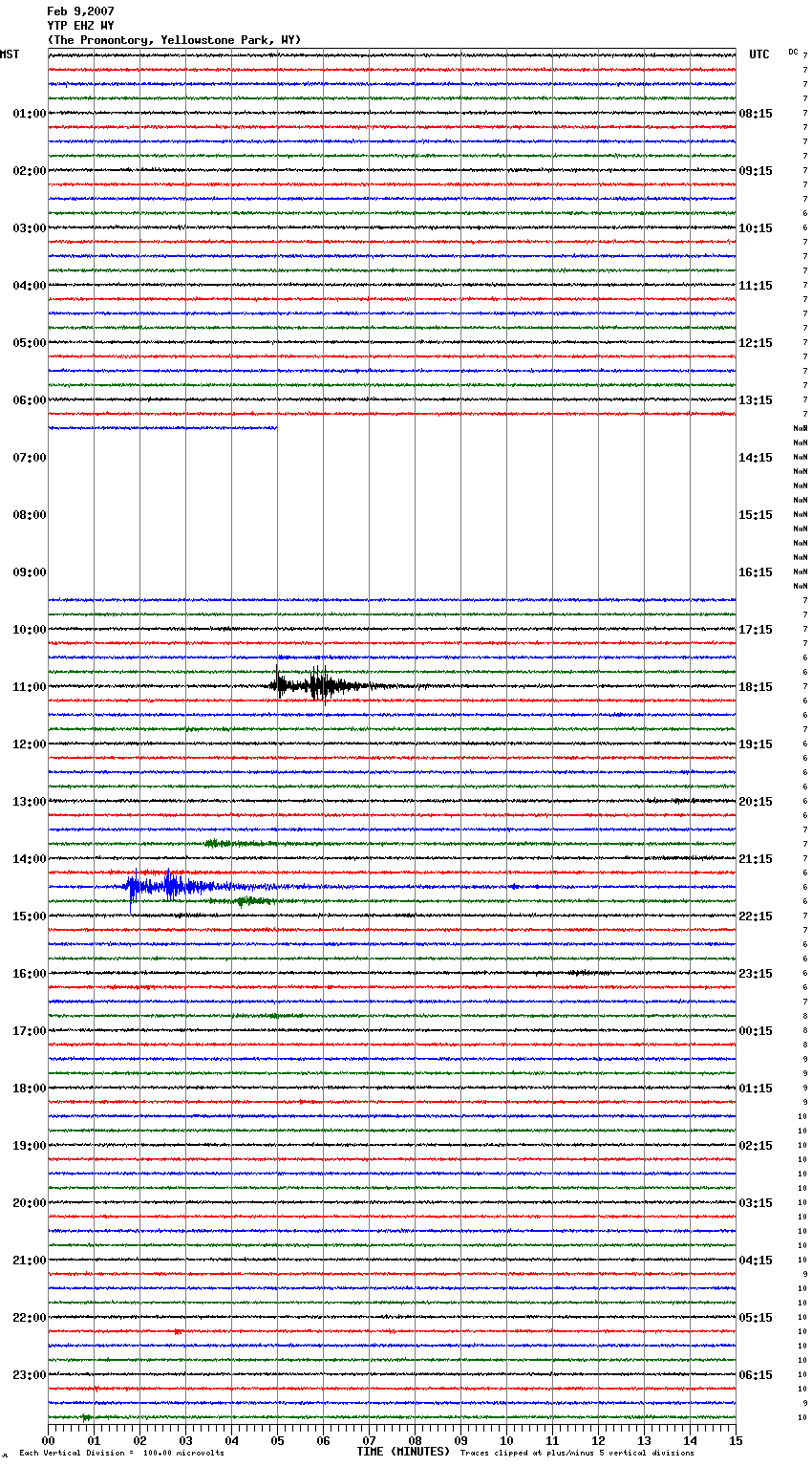Click the large black earthquake burst on the 11:00 trace
The height and width of the screenshot is (1466, 812).
320,685
